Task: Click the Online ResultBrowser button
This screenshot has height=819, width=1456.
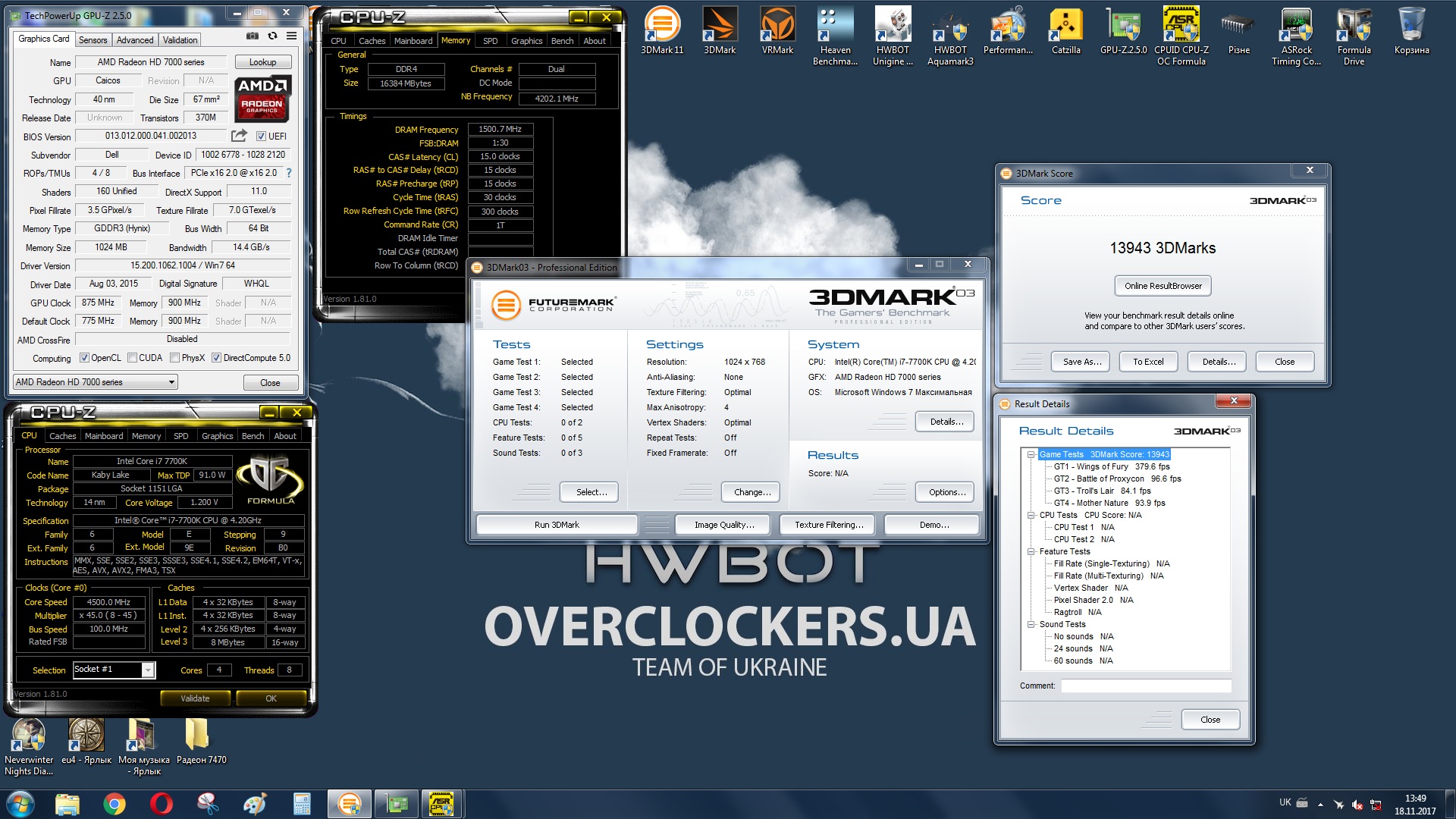Action: click(x=1163, y=286)
